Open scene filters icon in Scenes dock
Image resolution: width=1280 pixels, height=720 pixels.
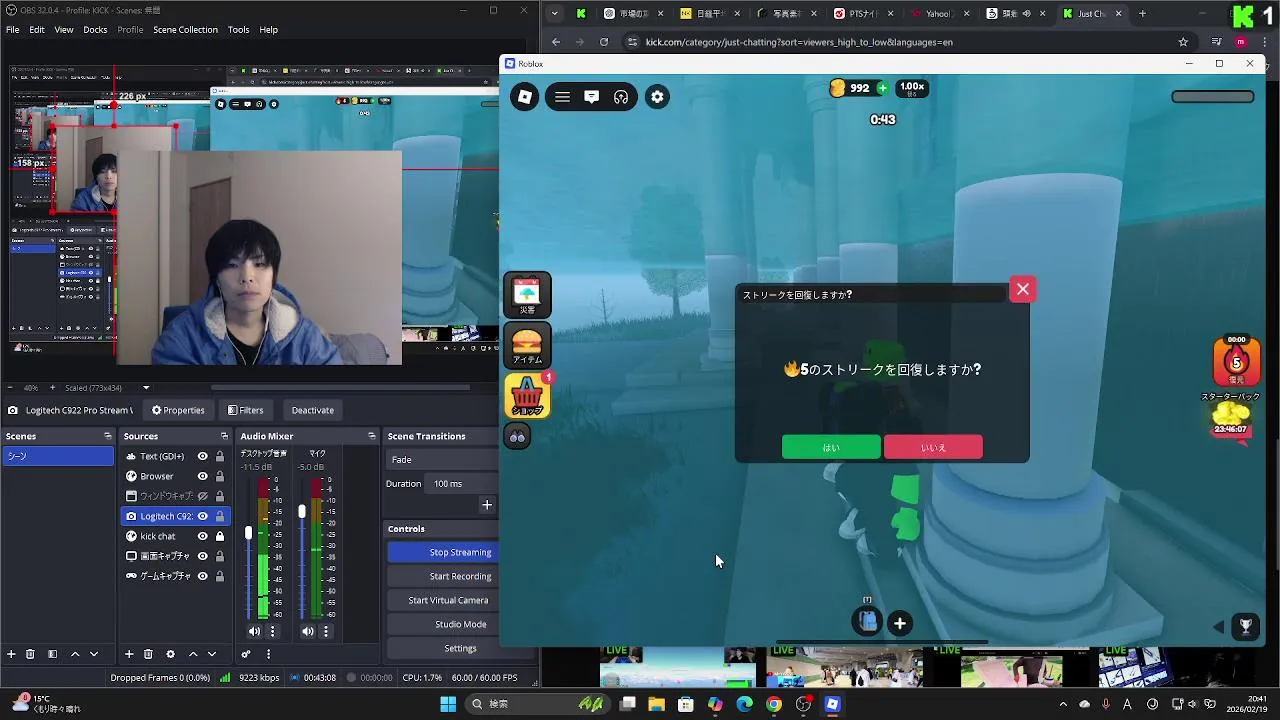[x=52, y=654]
